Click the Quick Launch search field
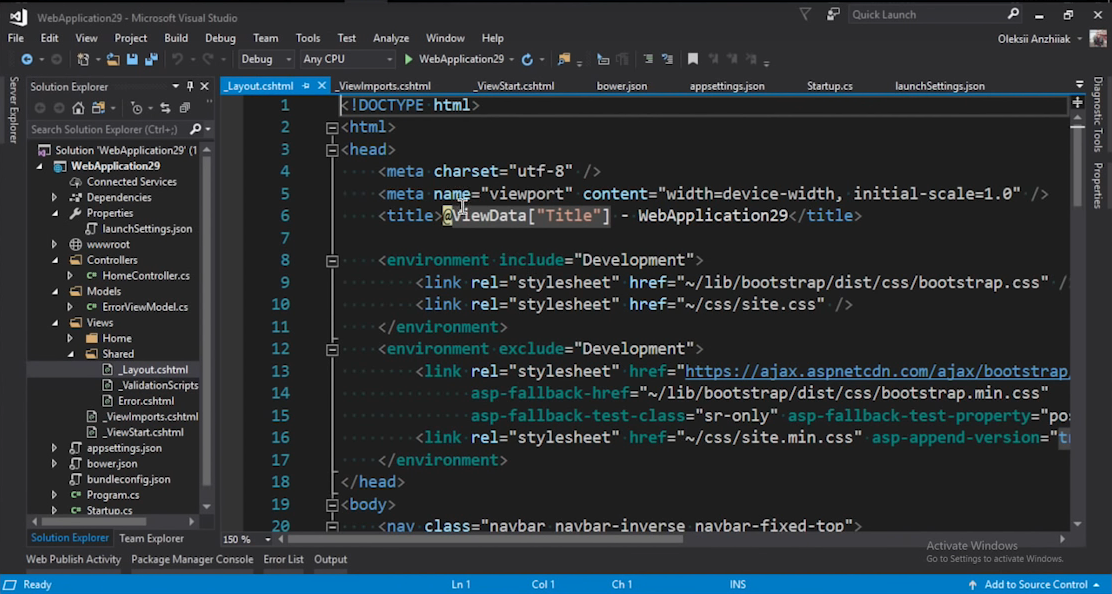Viewport: 1112px width, 594px height. [x=925, y=14]
